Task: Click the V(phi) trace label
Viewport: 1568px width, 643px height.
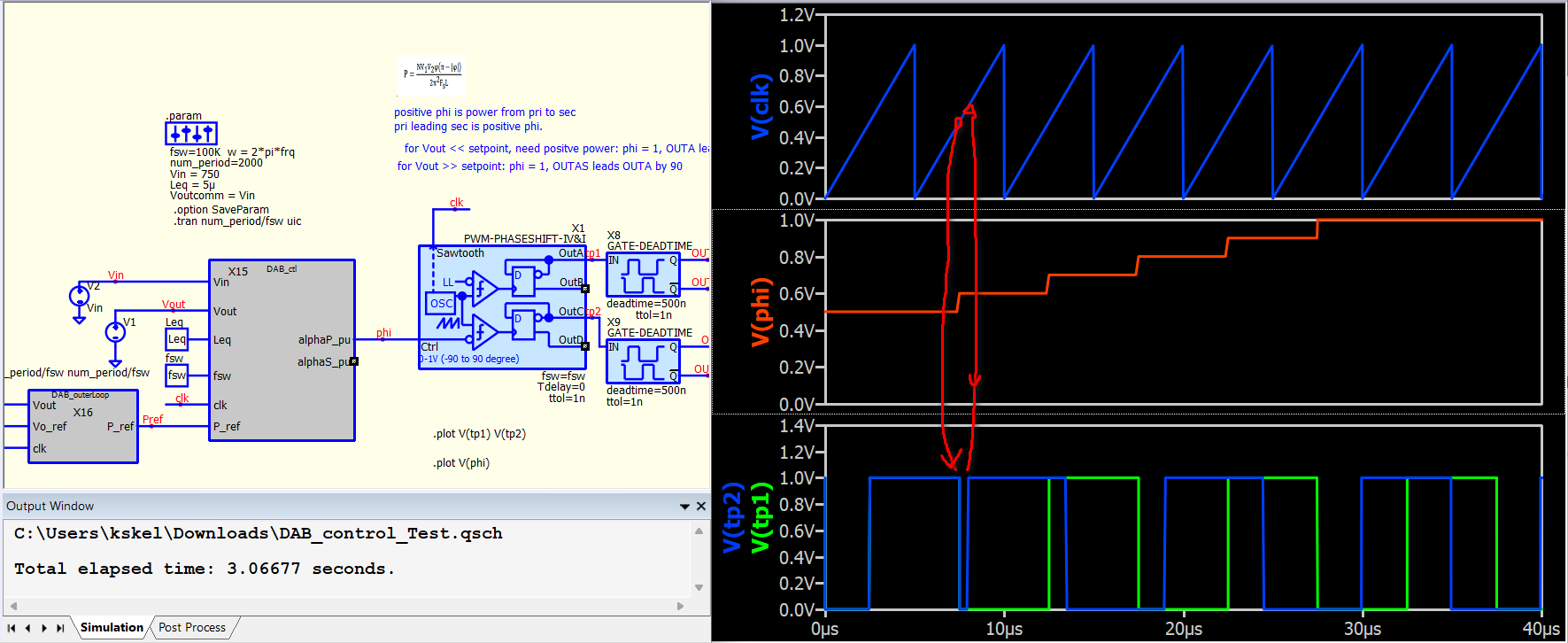Action: click(x=760, y=312)
